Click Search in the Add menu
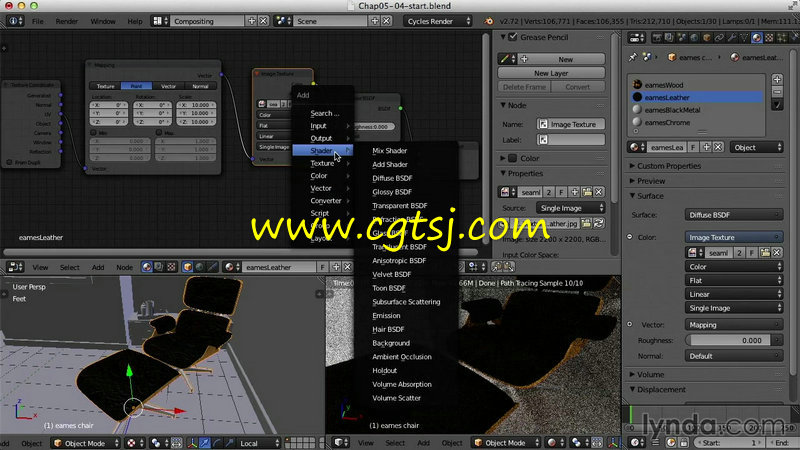The image size is (800, 450). point(322,113)
